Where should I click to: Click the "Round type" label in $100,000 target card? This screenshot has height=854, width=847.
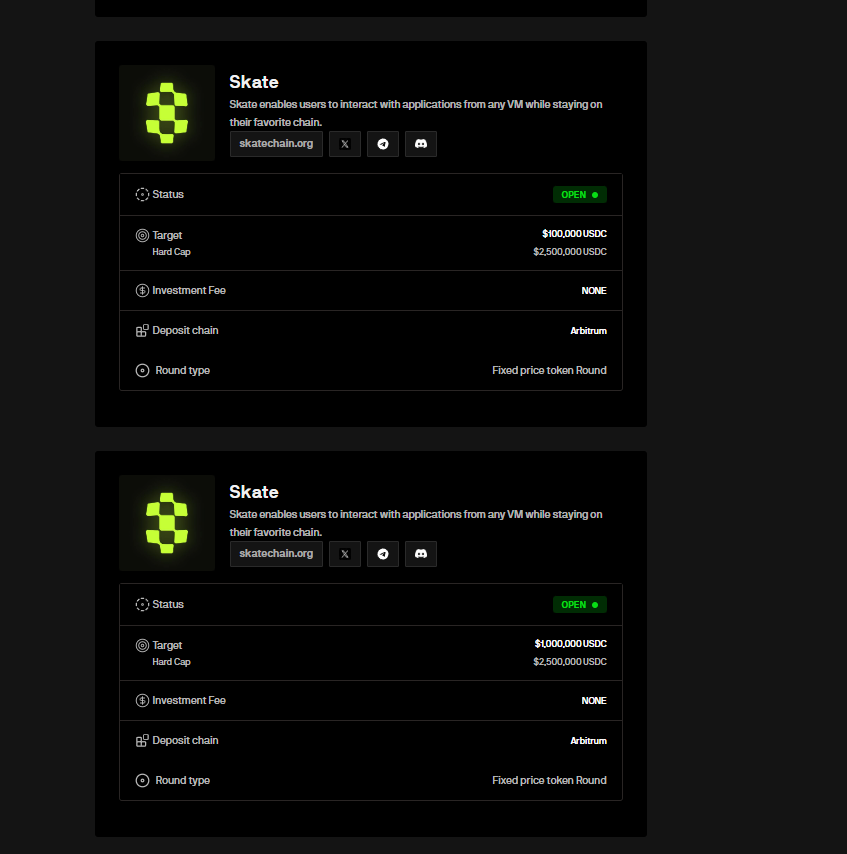pos(182,370)
